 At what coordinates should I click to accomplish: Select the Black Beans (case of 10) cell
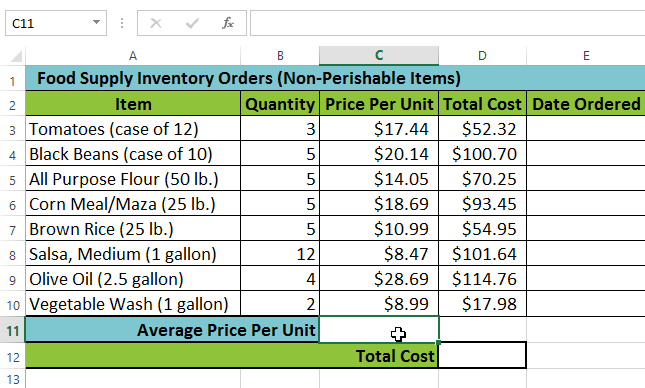[x=133, y=153]
